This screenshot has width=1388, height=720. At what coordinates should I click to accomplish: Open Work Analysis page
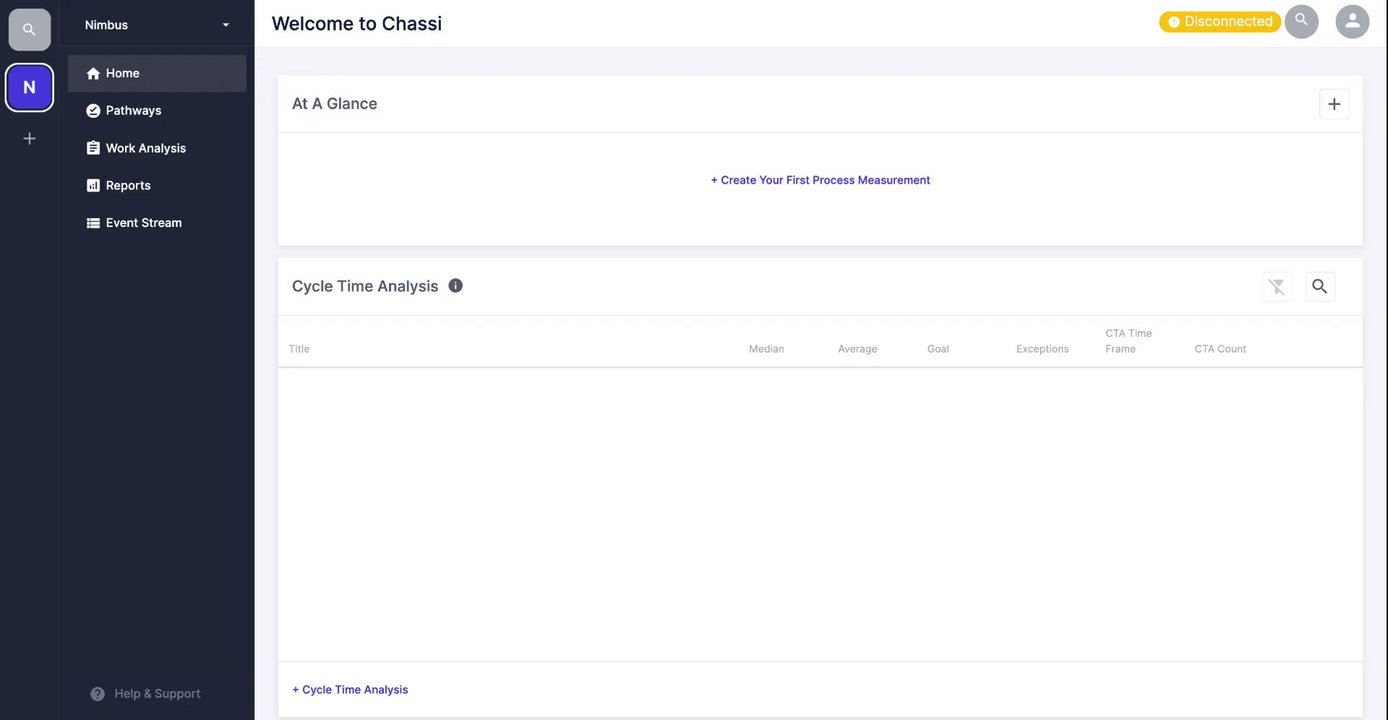pos(145,148)
